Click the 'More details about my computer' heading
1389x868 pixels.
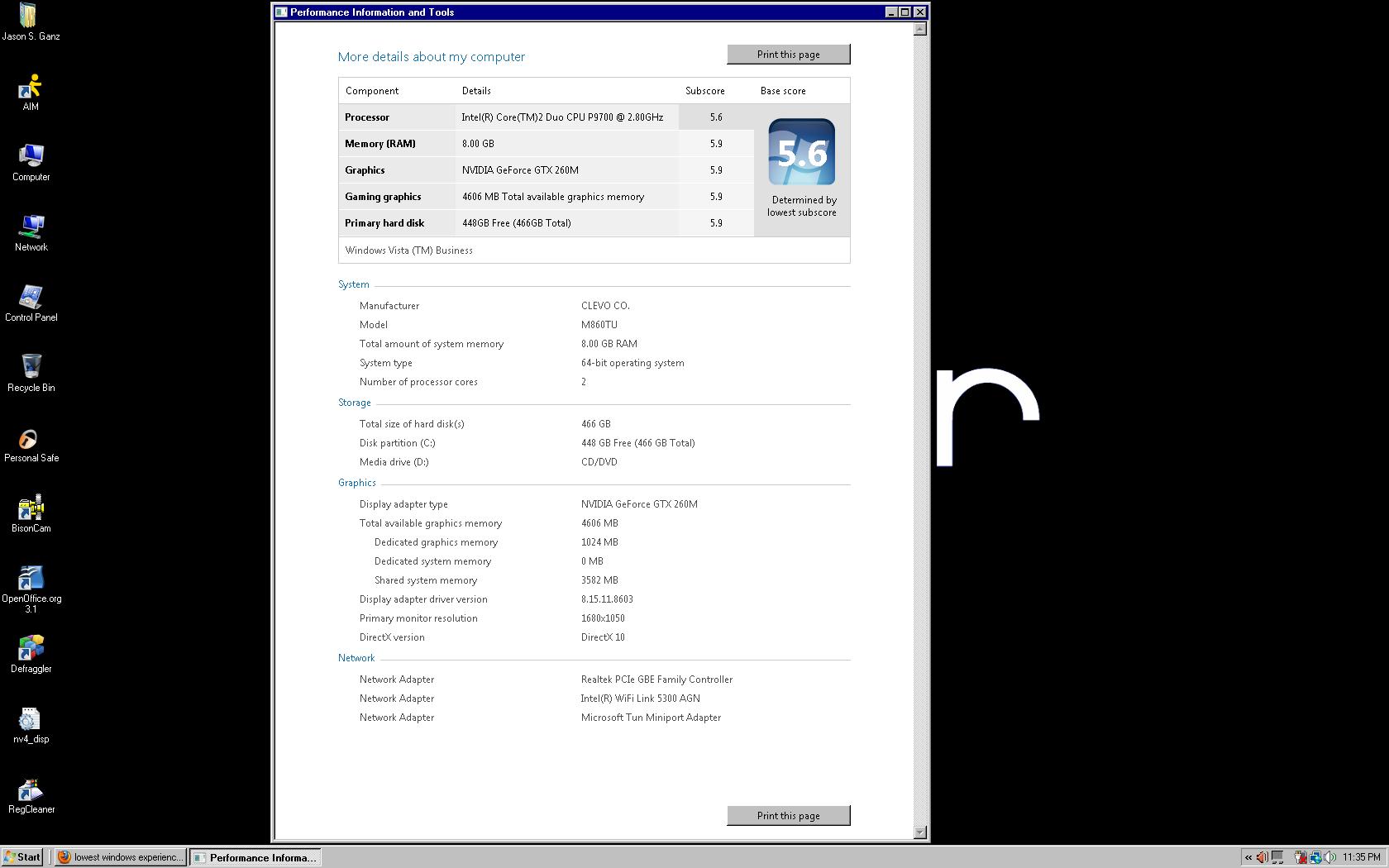tap(432, 57)
